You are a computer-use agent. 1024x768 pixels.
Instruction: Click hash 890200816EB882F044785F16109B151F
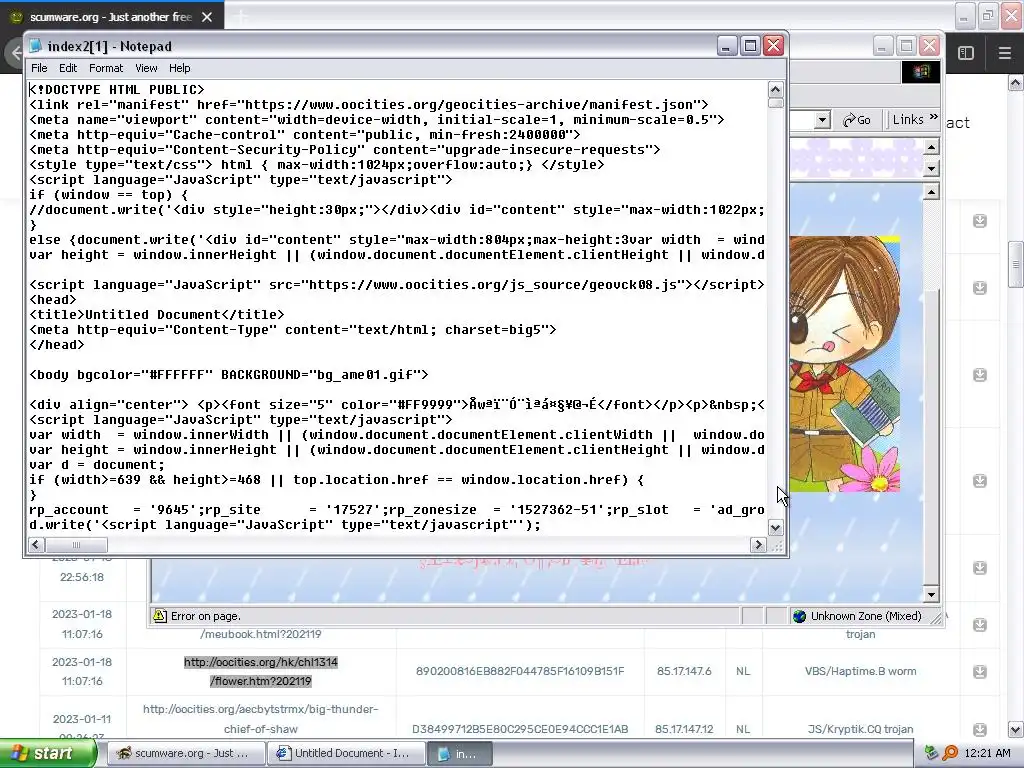[x=520, y=671]
